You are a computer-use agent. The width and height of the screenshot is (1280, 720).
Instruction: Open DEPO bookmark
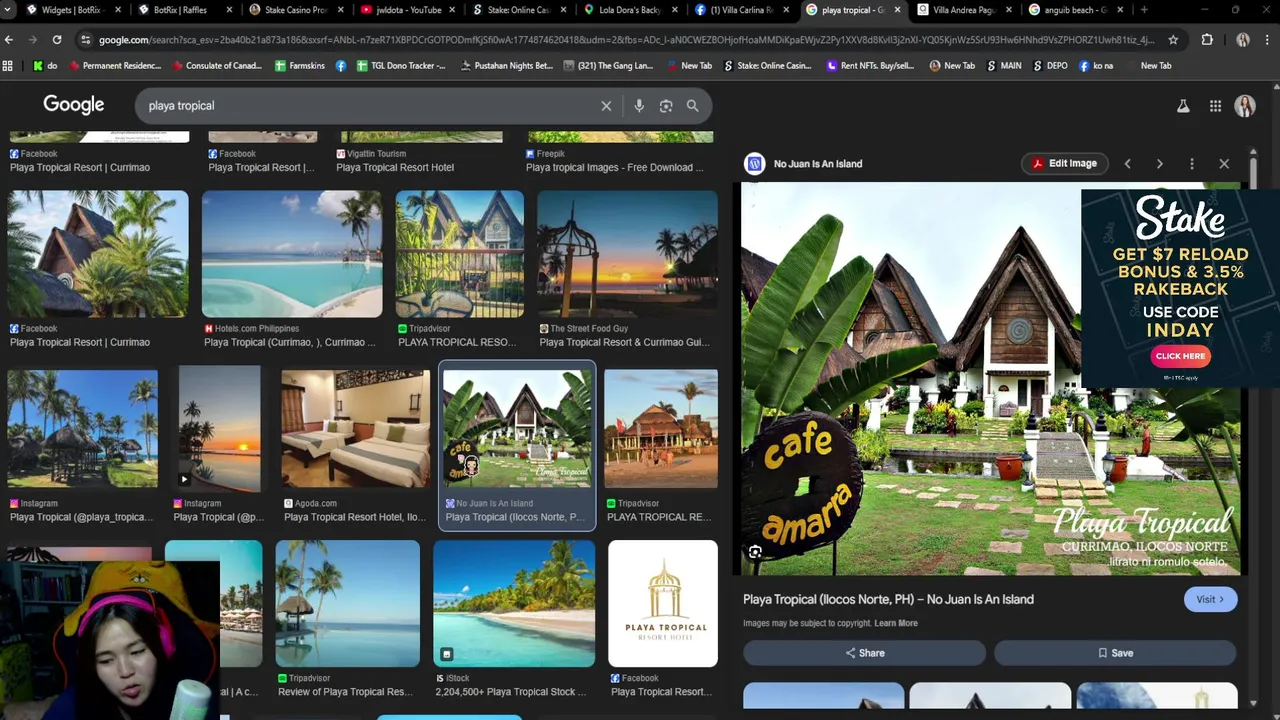[1049, 66]
